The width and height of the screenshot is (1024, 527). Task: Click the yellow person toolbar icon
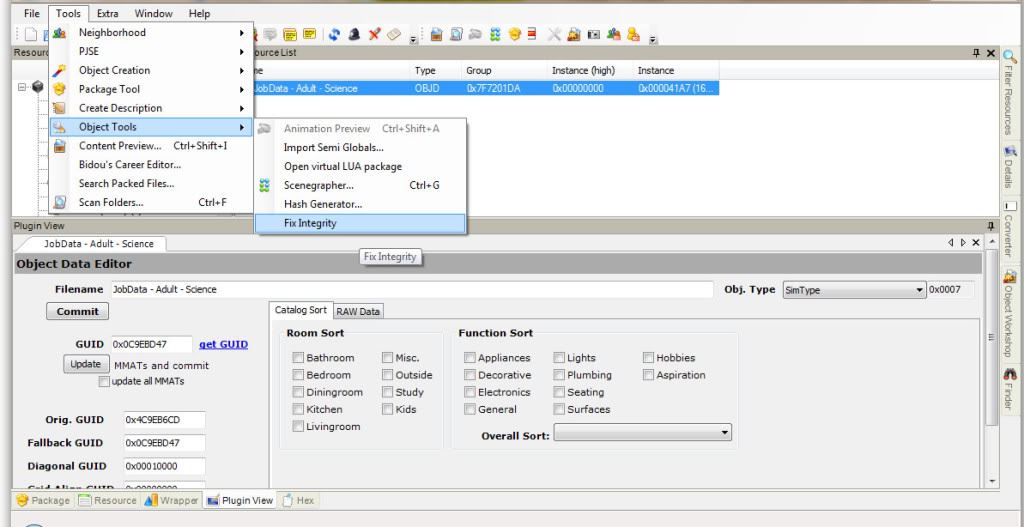(x=633, y=35)
